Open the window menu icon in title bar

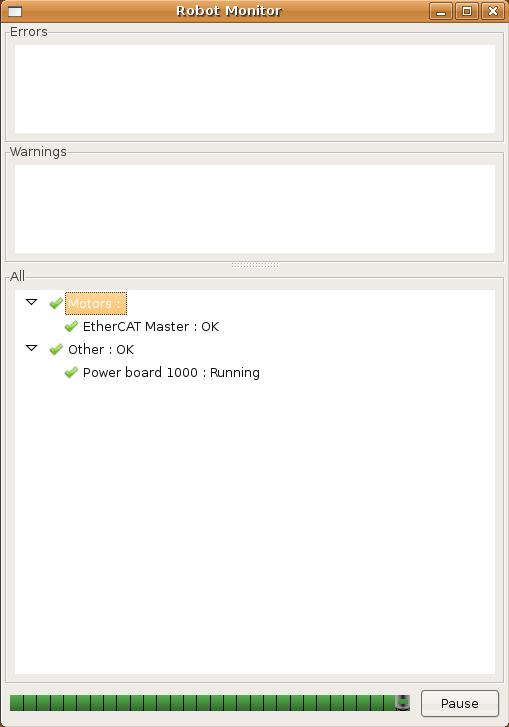(x=15, y=11)
